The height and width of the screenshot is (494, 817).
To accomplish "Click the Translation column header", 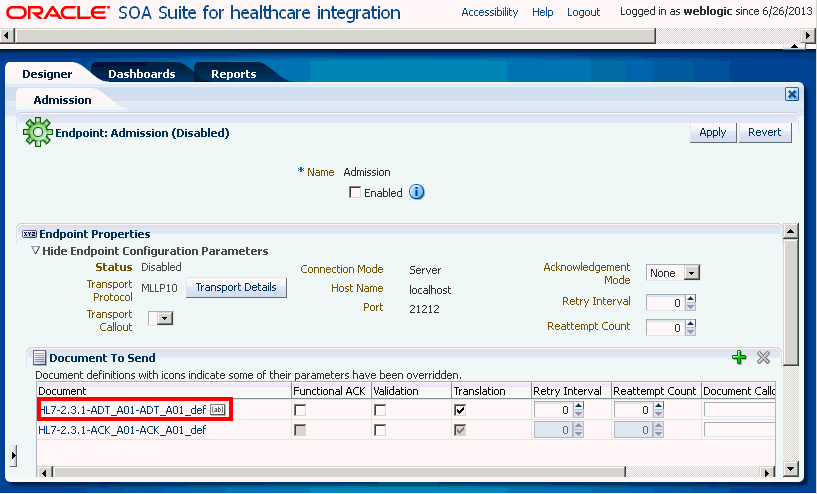I will pos(491,391).
